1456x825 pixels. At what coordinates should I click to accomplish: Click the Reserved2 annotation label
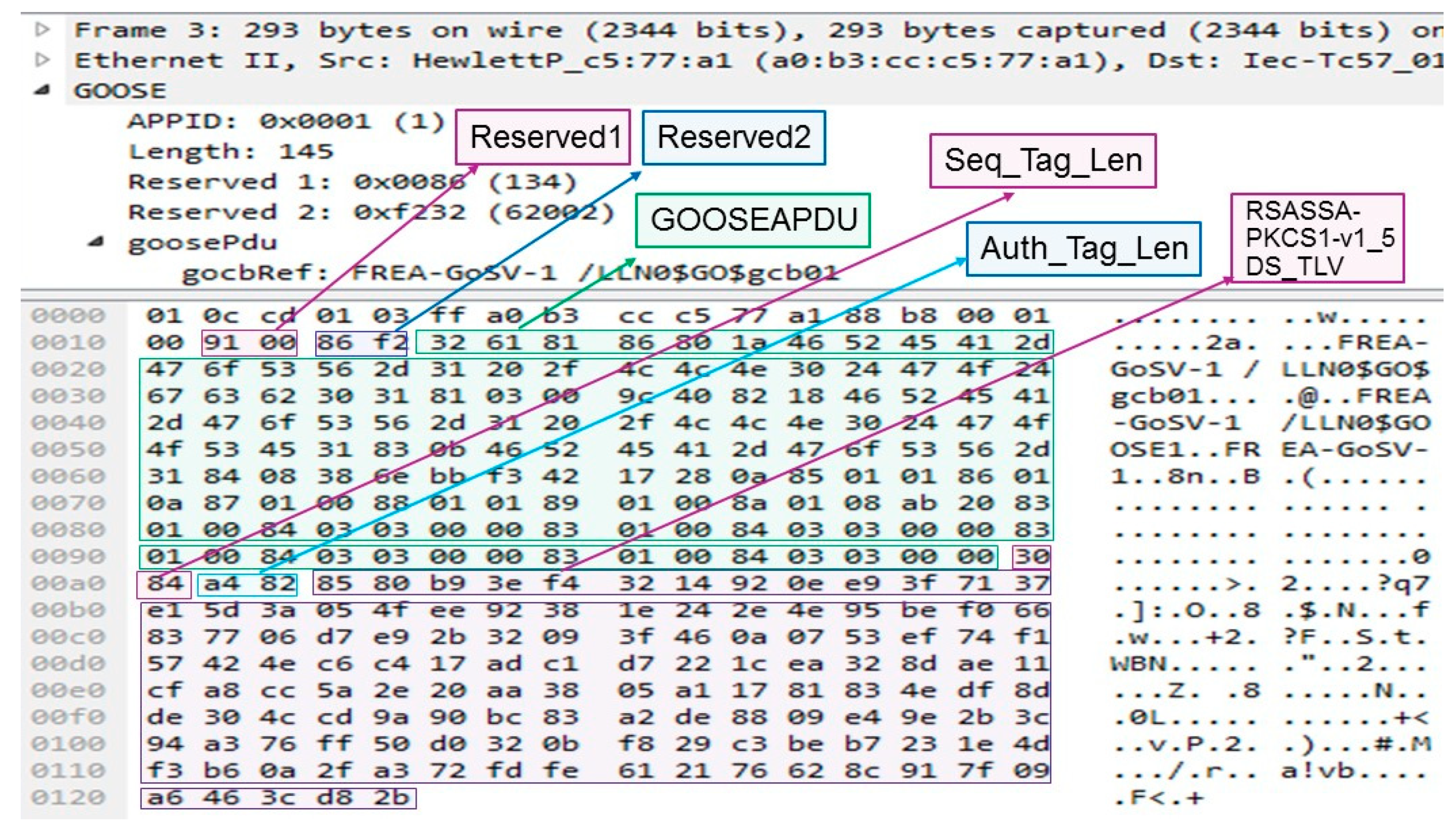point(734,138)
